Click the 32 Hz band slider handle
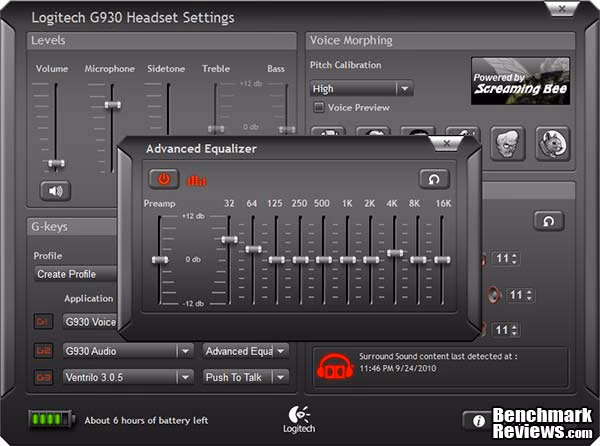This screenshot has width=600, height=446. point(230,239)
